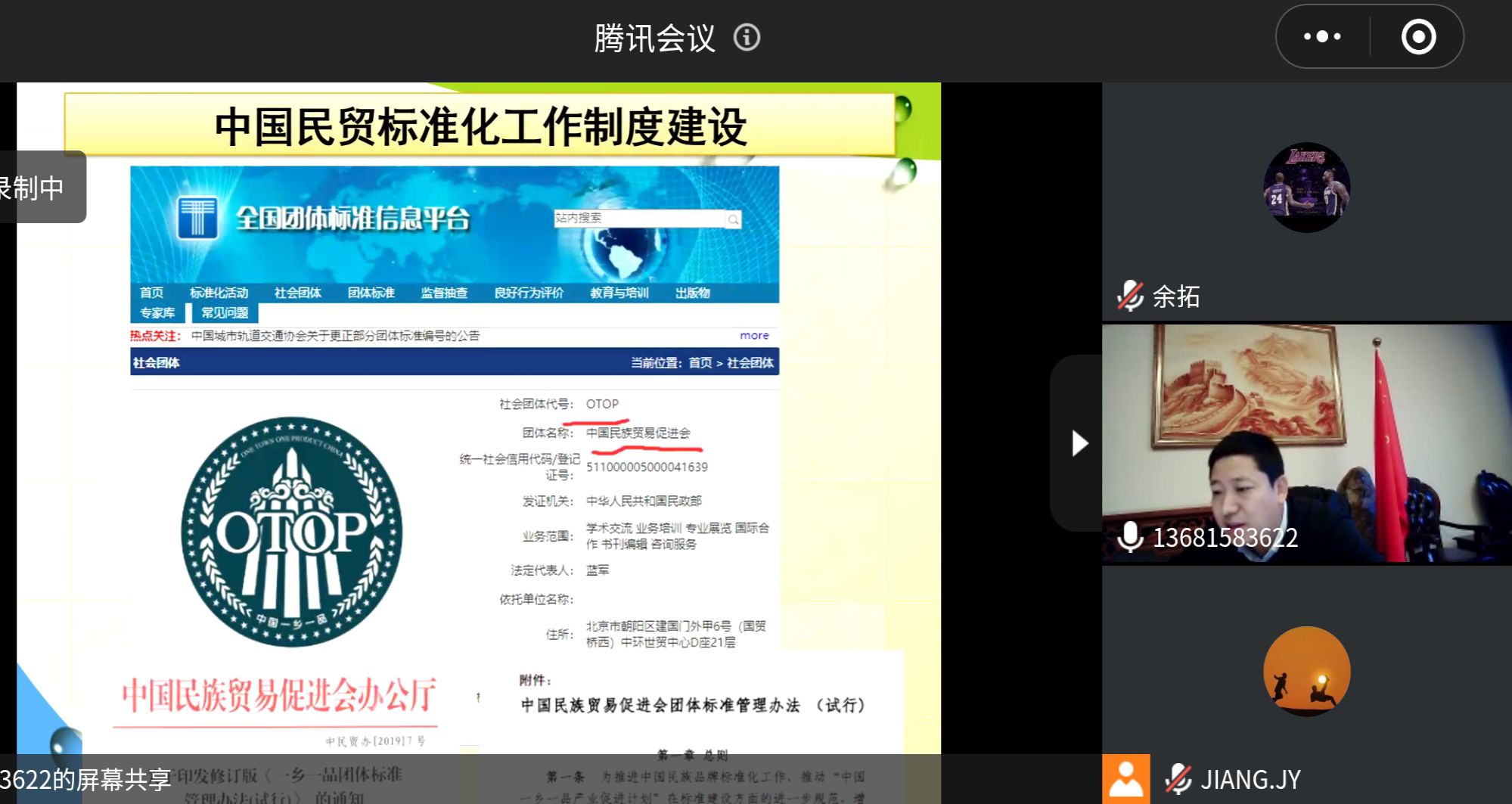This screenshot has height=804, width=1512.
Task: Click 余拓's muted microphone icon
Action: point(1130,296)
